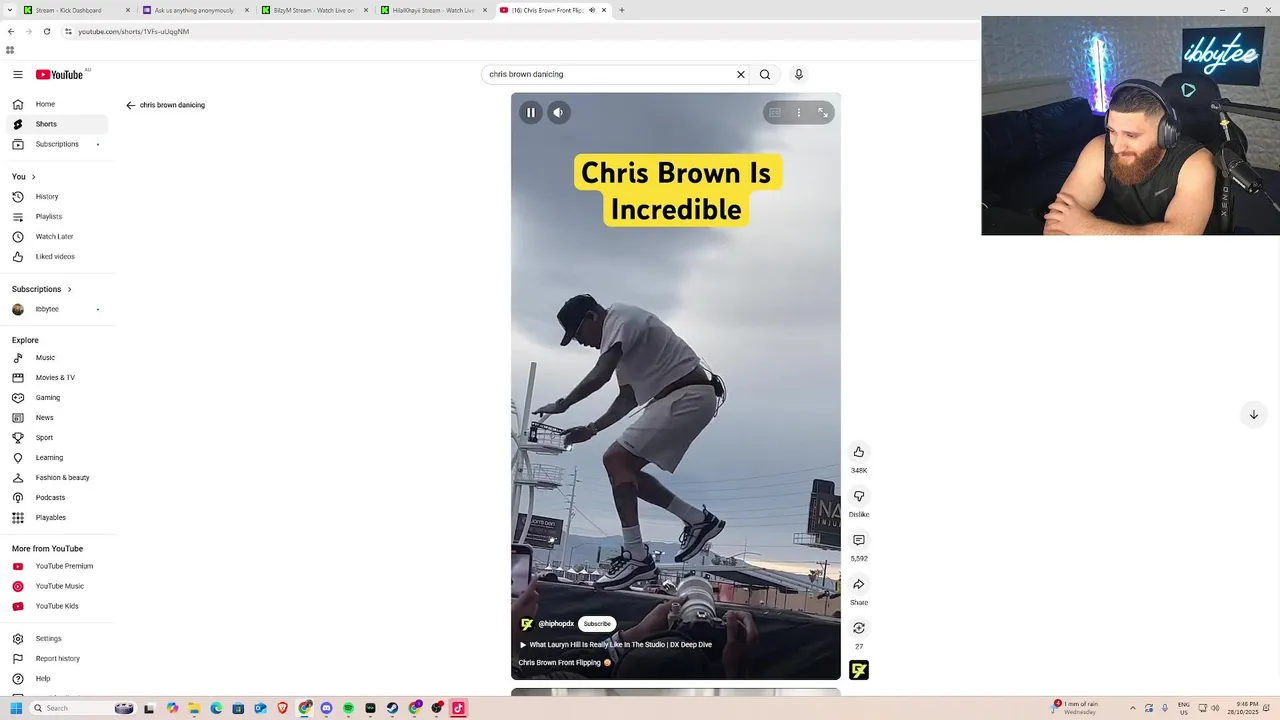This screenshot has height=720, width=1280.
Task: Open the @hiphopdx channel
Action: click(x=556, y=624)
